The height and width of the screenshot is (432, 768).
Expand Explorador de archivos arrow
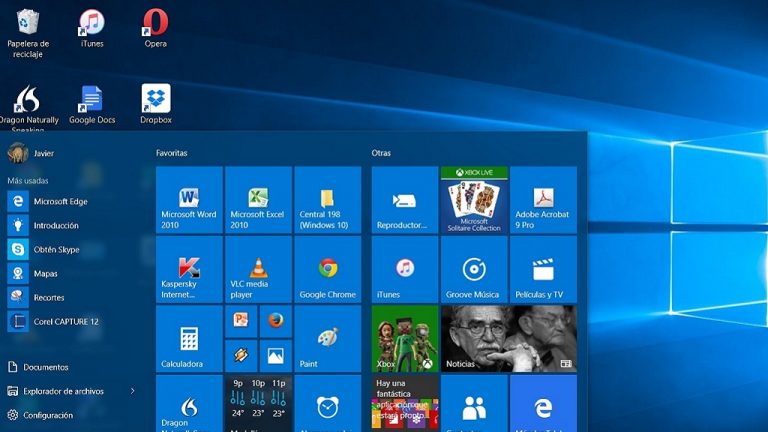point(132,391)
